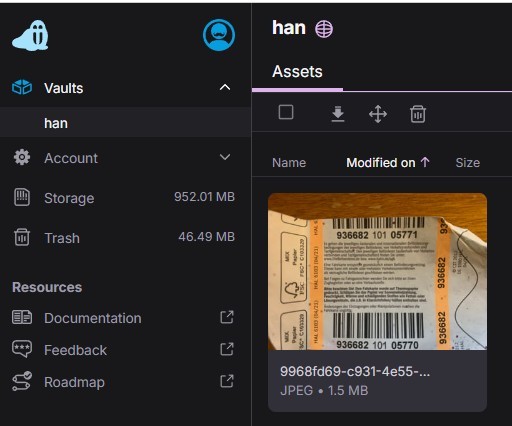
Task: Open the Storage page
Action: pyautogui.click(x=69, y=198)
